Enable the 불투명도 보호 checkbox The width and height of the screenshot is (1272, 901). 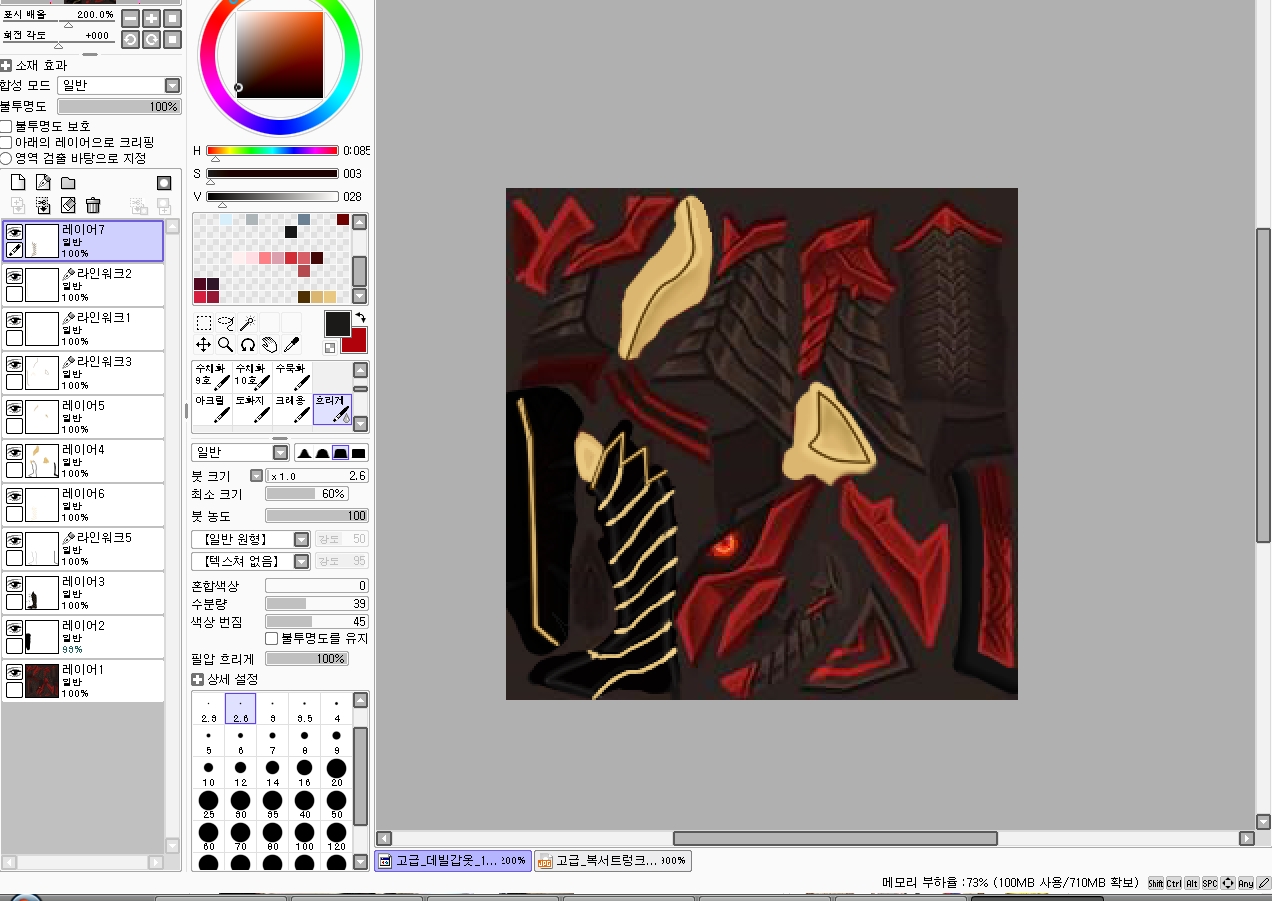tap(6, 126)
